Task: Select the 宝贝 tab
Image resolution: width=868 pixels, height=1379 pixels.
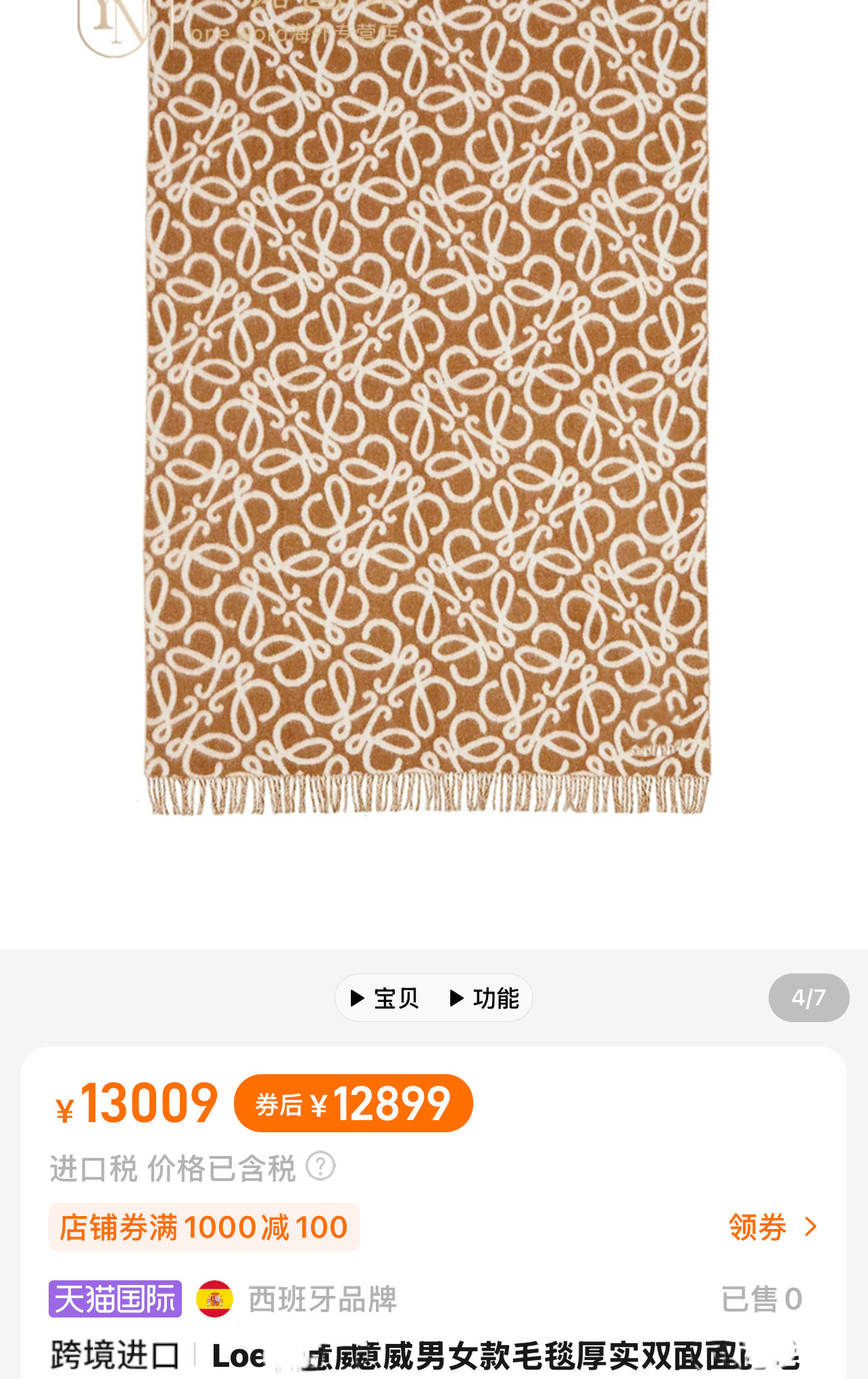Action: (385, 998)
